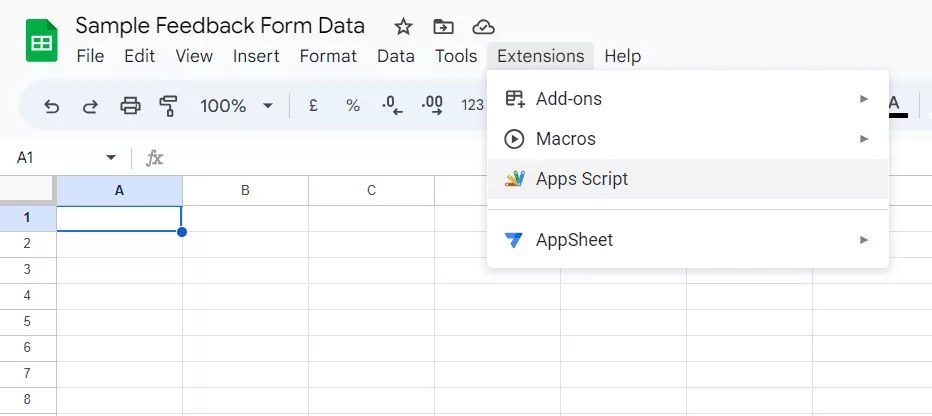Expand the Add-ons submenu
This screenshot has height=416, width=932.
[688, 99]
